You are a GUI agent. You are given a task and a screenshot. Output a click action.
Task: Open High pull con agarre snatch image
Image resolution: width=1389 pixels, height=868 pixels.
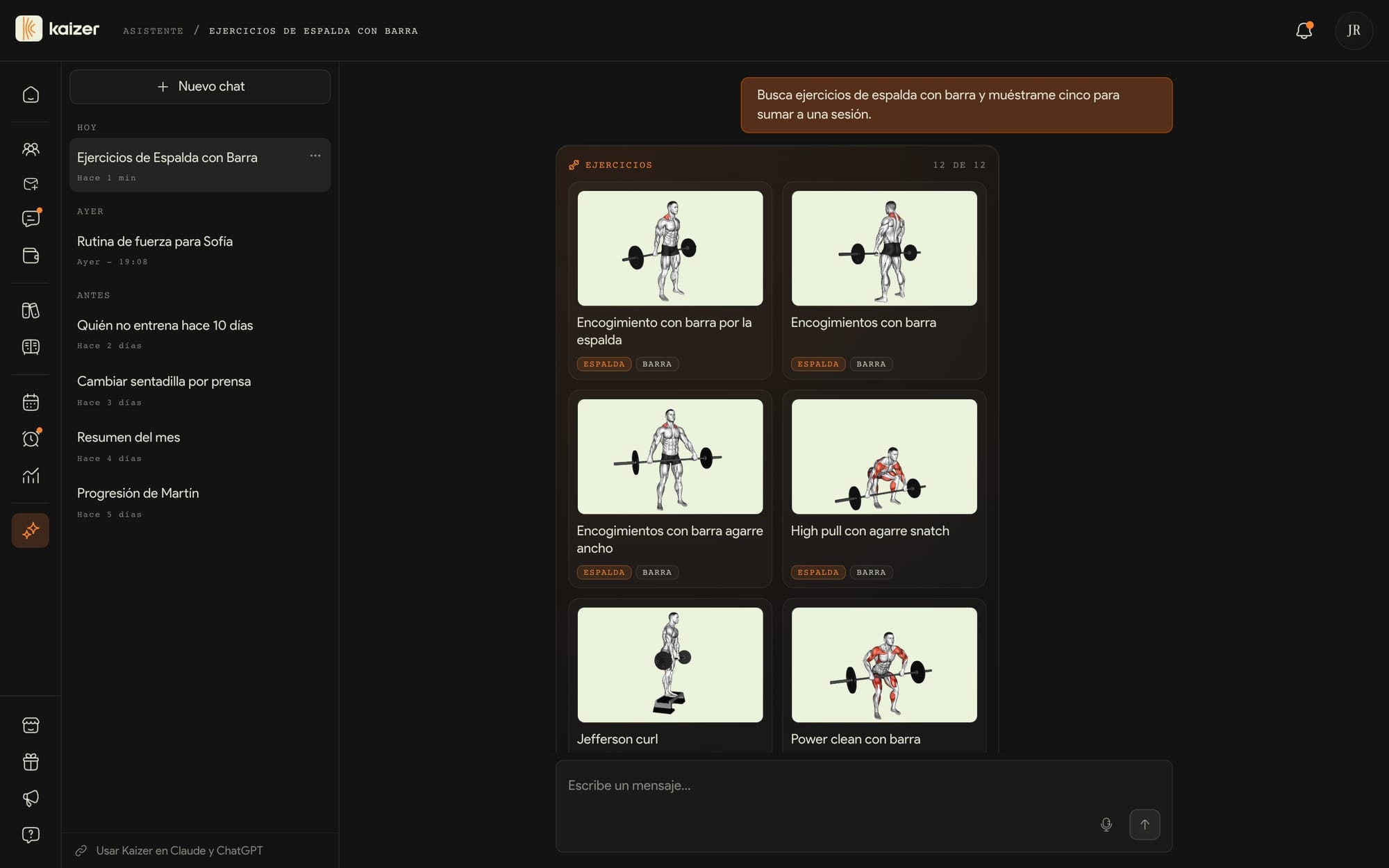tap(884, 457)
